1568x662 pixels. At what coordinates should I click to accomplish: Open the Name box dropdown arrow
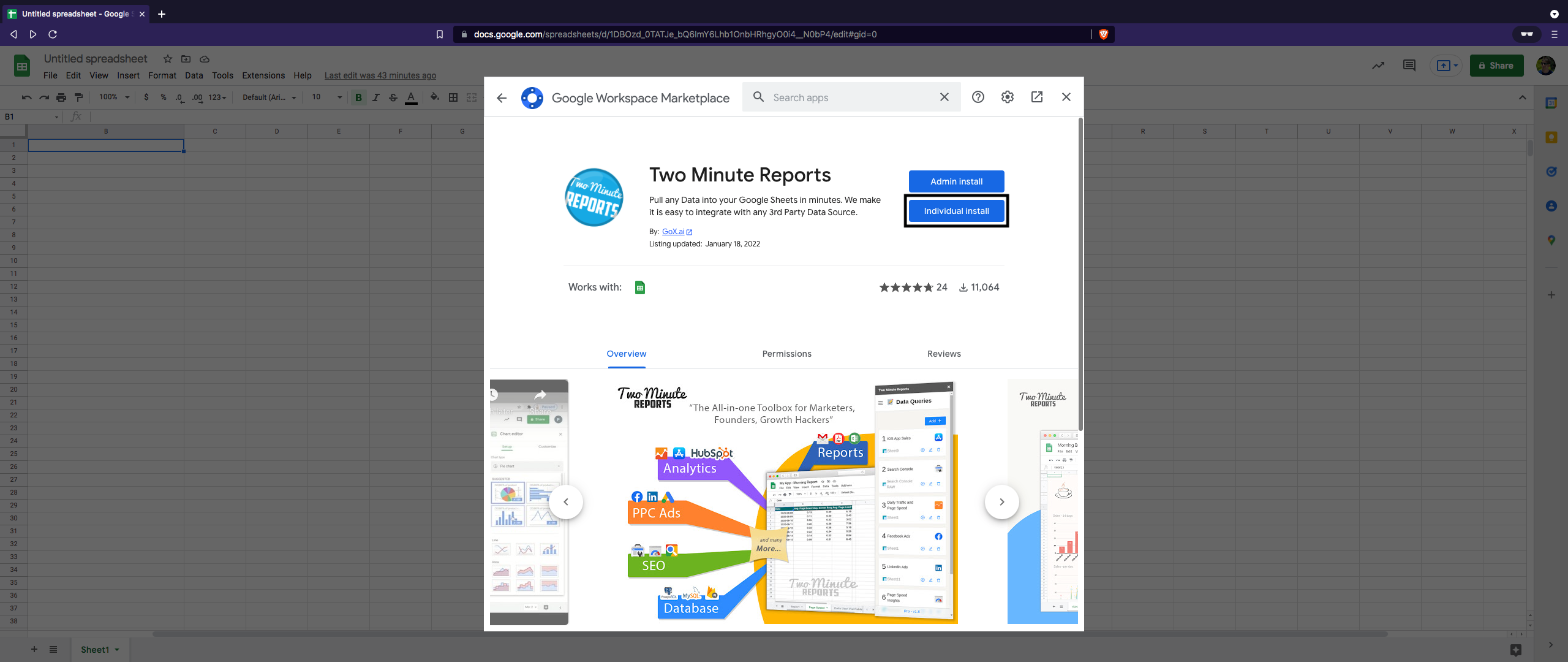point(56,117)
